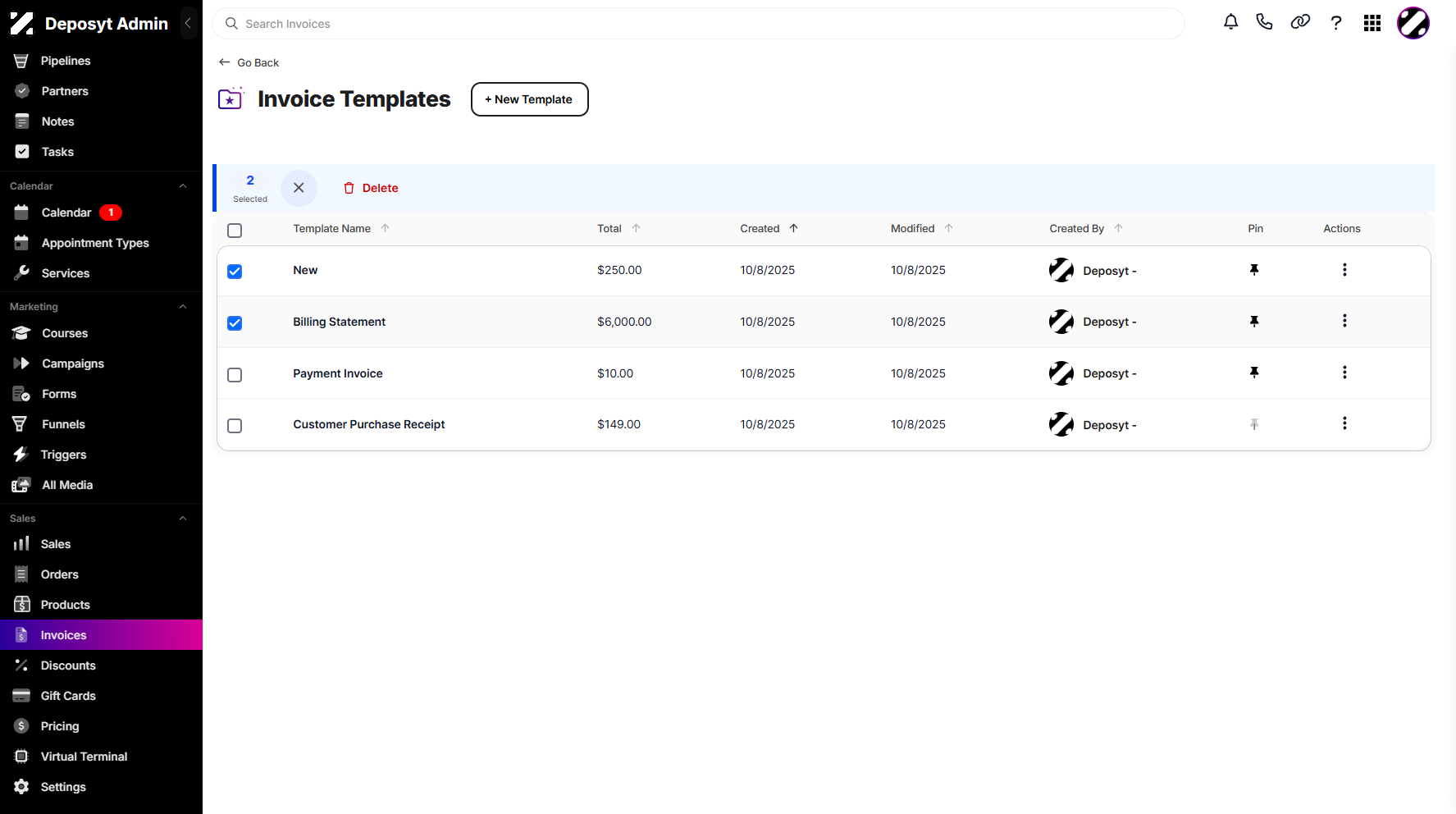Open actions menu for the New template

[1344, 270]
